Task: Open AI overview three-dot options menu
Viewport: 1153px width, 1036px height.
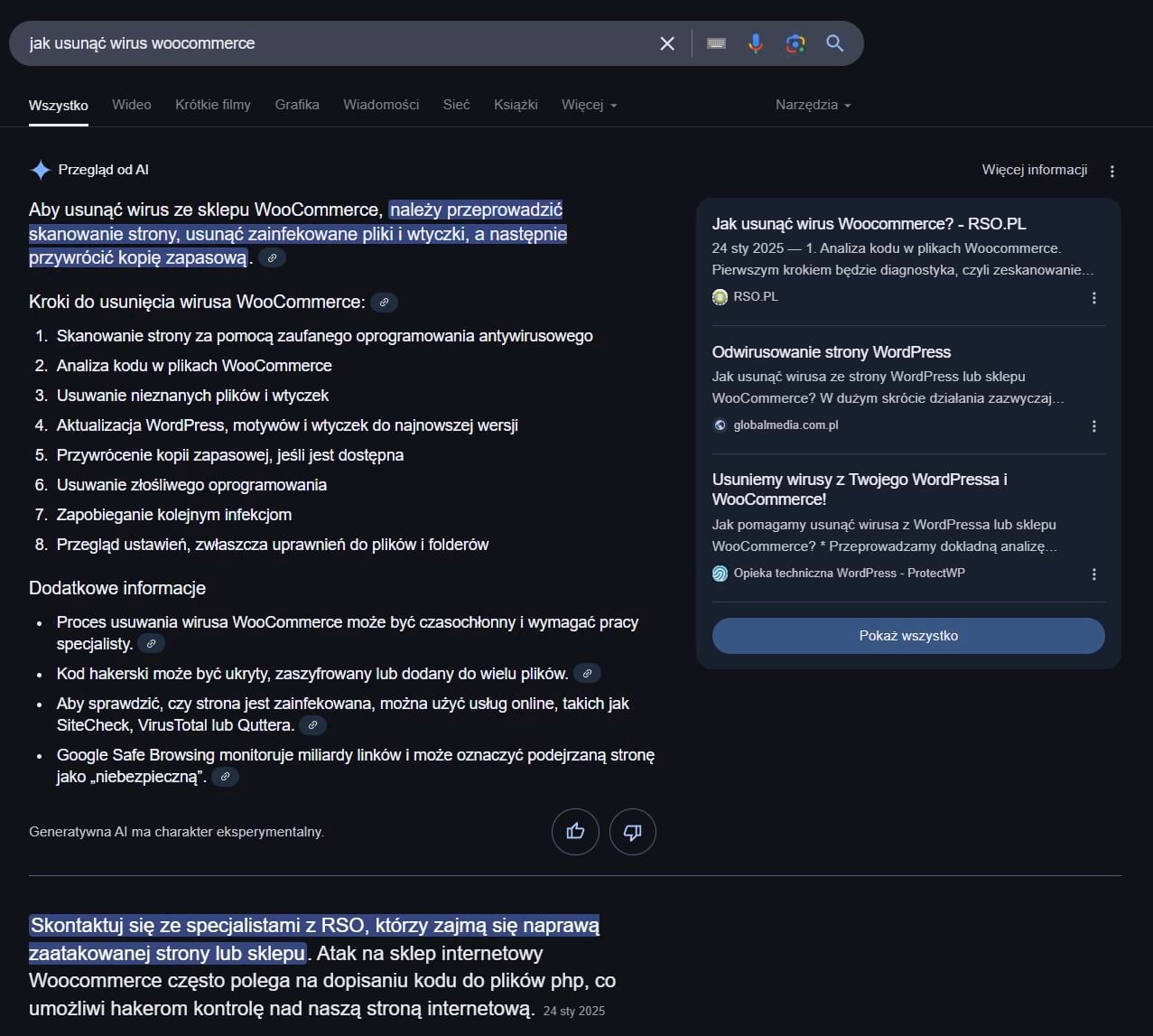Action: point(1112,171)
